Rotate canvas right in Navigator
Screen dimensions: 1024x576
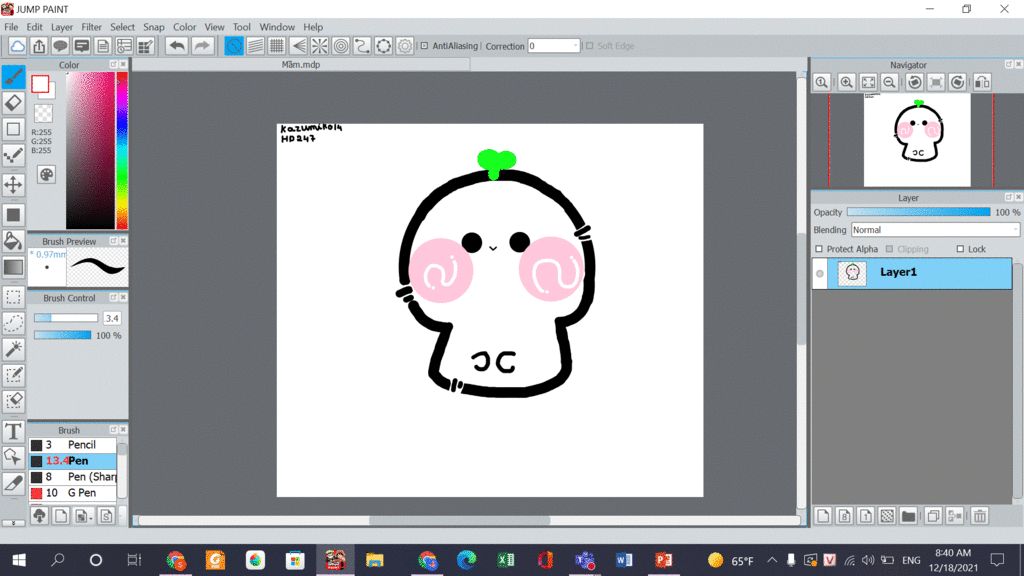[958, 82]
